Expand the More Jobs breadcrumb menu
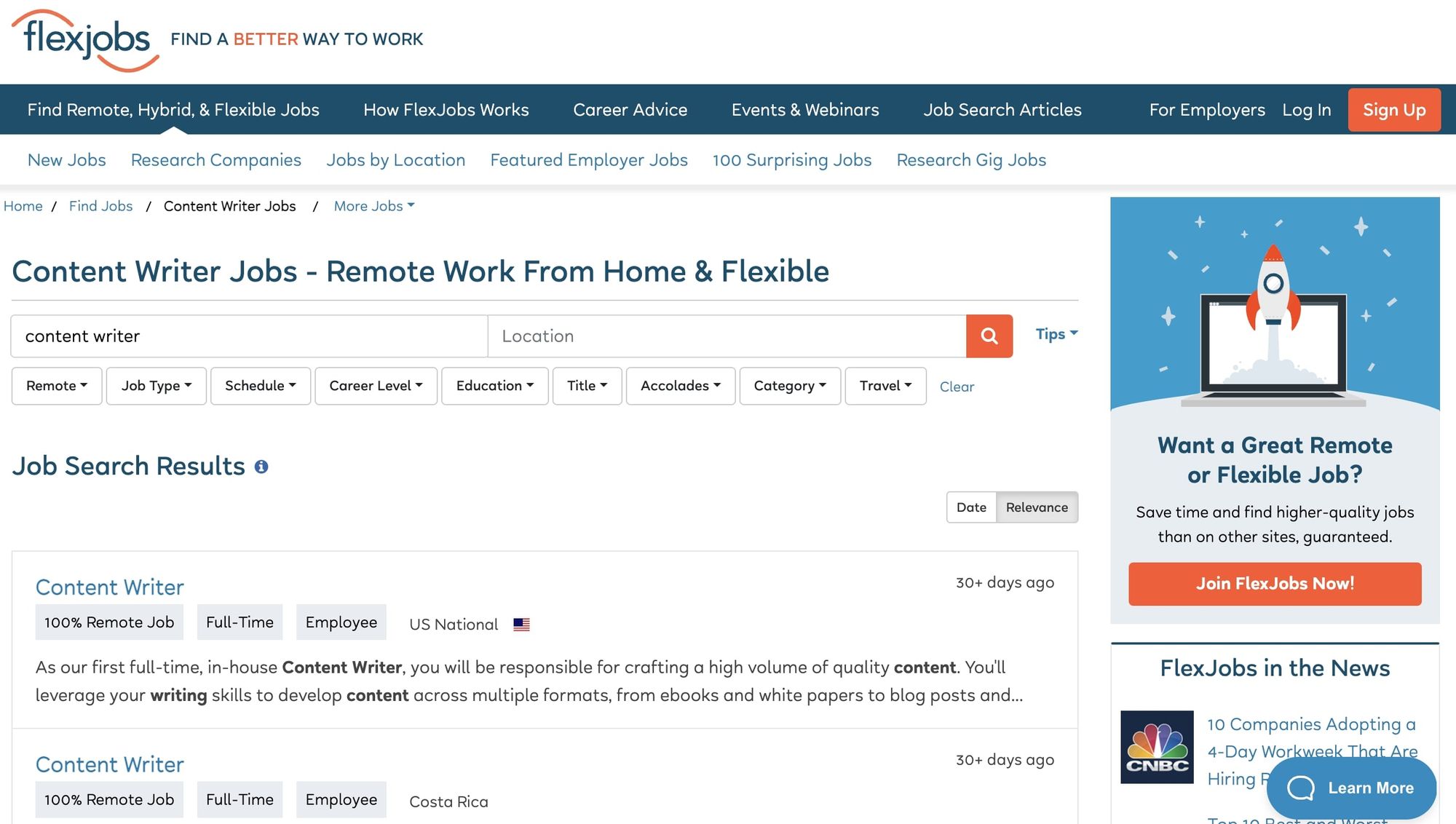The width and height of the screenshot is (1456, 824). (373, 206)
